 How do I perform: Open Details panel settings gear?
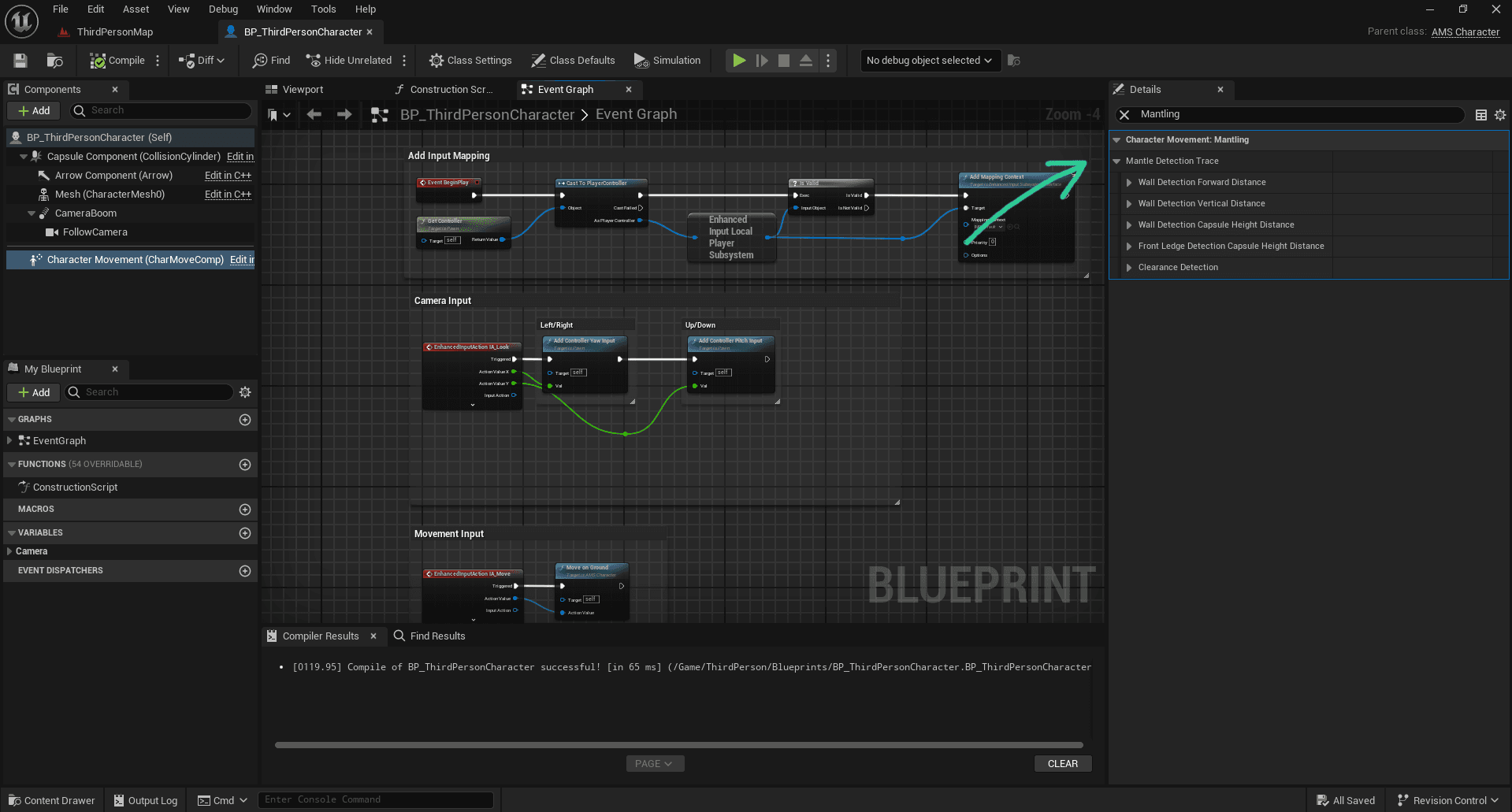click(1500, 115)
